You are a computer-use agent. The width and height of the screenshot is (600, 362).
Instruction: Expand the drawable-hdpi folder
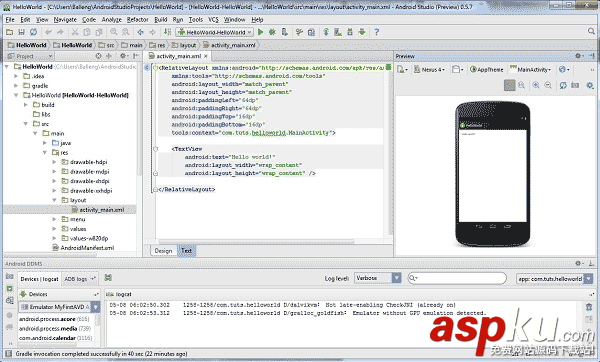(54, 162)
